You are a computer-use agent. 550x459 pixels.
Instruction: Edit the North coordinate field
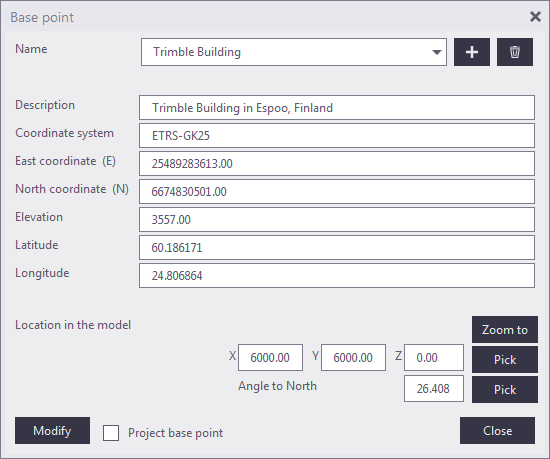pos(337,191)
